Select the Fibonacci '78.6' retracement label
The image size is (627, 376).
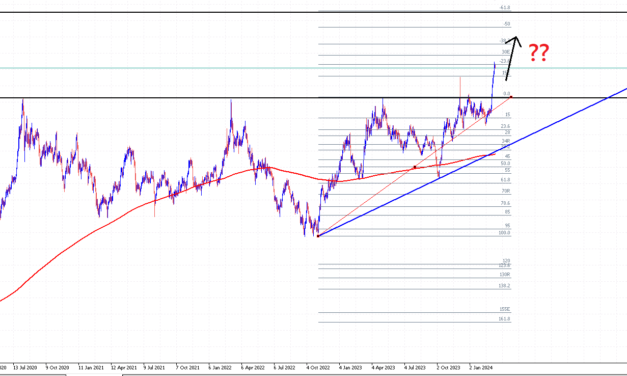505,203
